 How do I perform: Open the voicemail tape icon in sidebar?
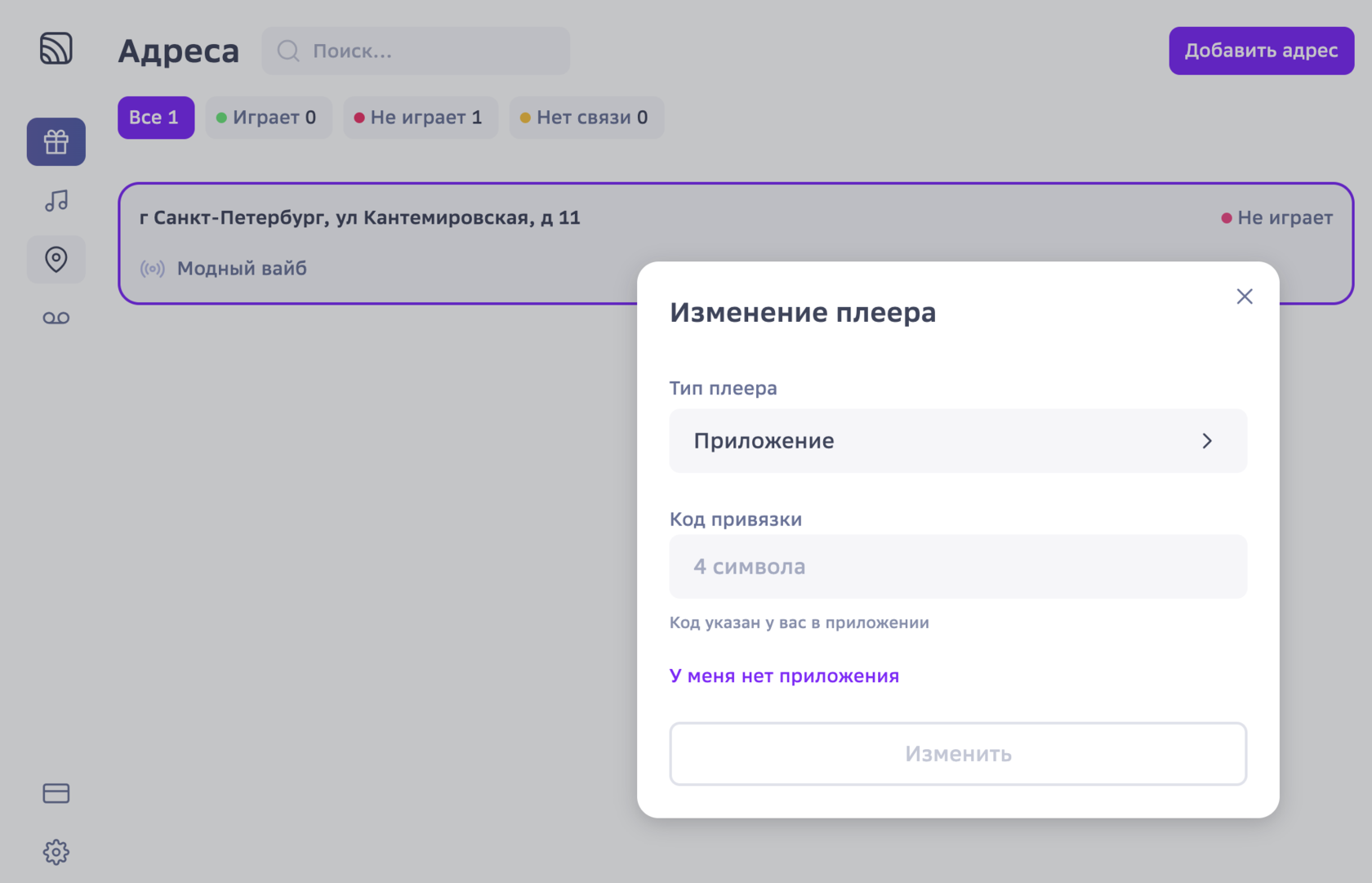(56, 318)
